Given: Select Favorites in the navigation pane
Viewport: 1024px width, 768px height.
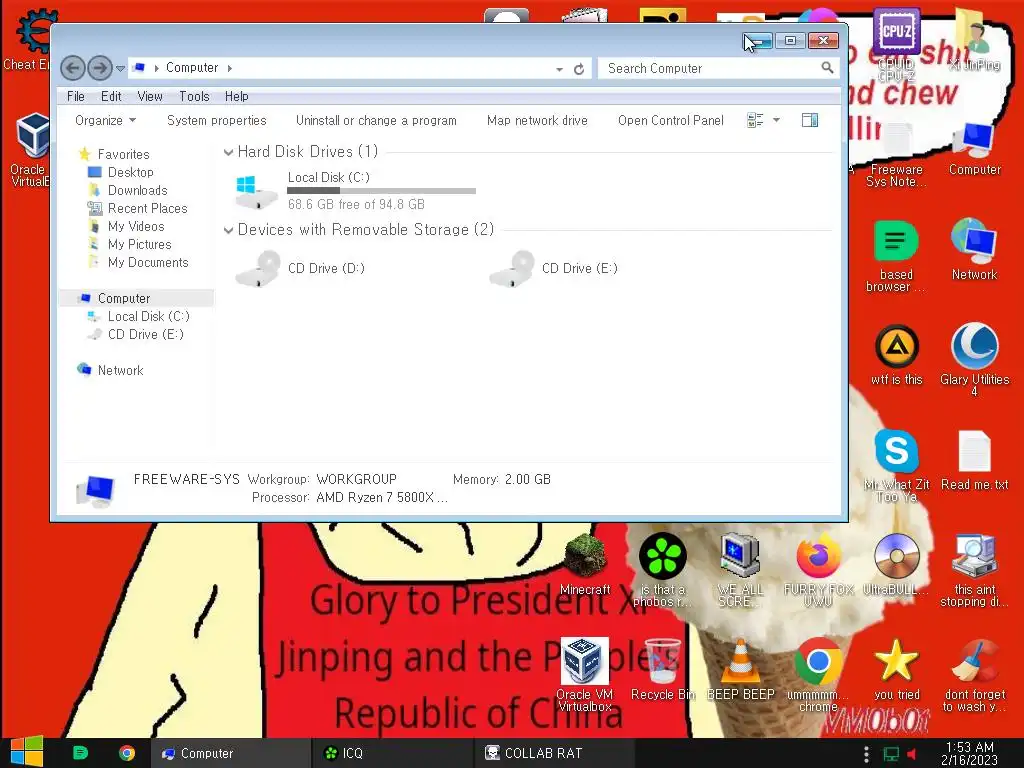Looking at the screenshot, I should click(123, 154).
